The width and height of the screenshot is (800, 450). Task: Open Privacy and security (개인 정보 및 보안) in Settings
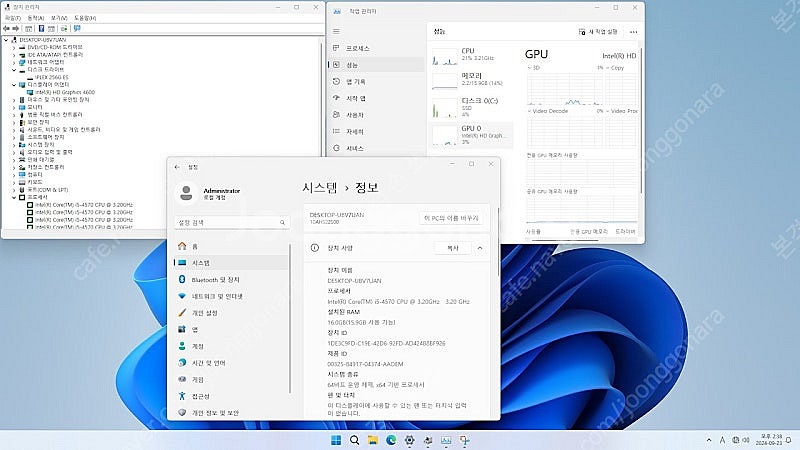click(232, 413)
